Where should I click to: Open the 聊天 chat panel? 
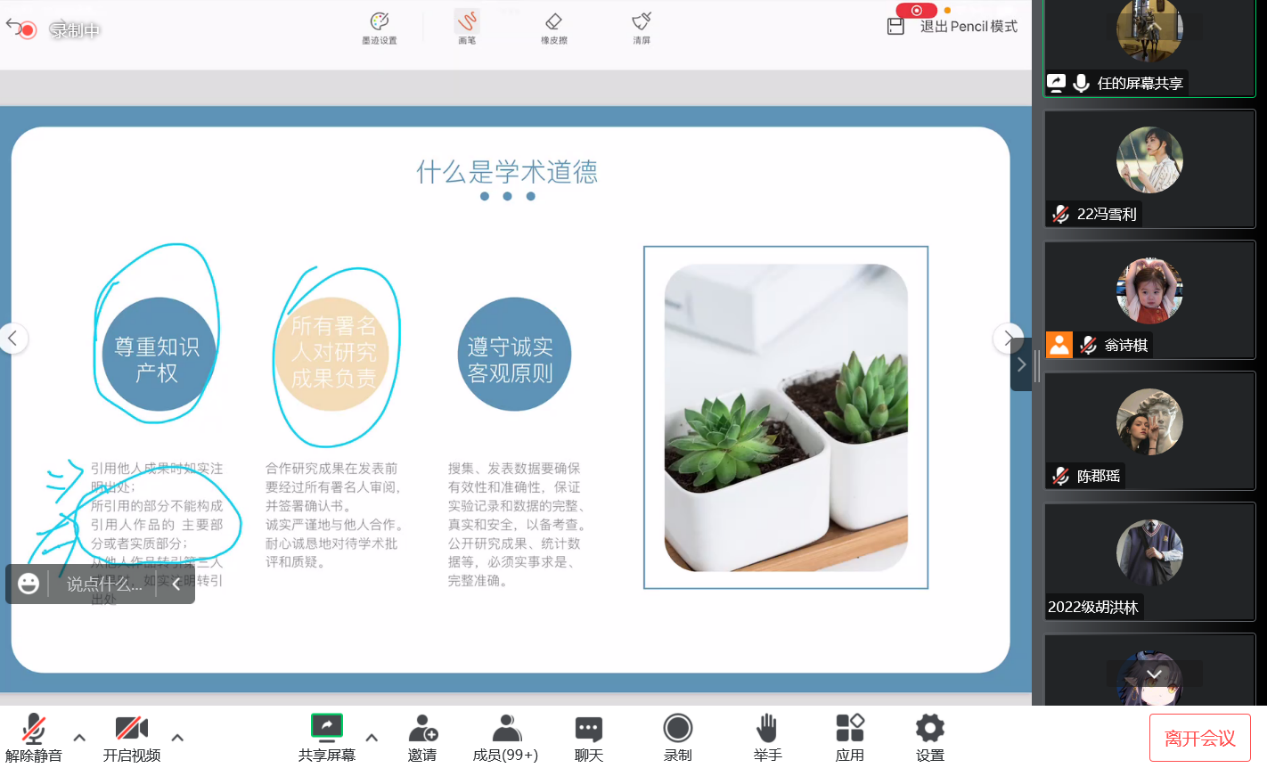tap(589, 738)
